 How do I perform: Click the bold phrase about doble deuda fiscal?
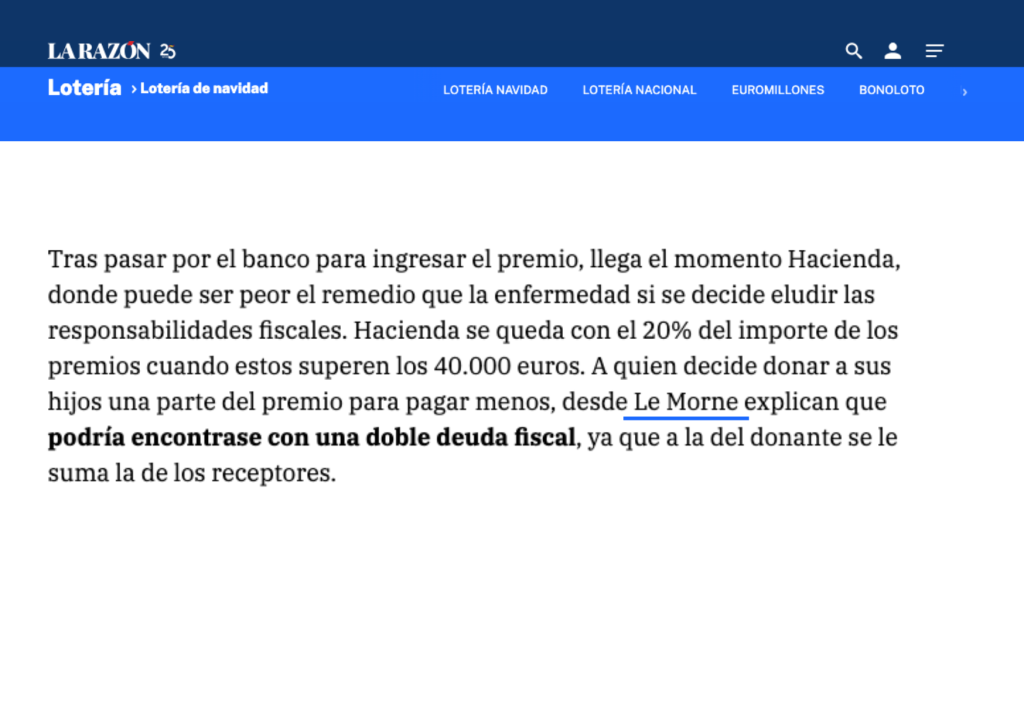point(312,438)
